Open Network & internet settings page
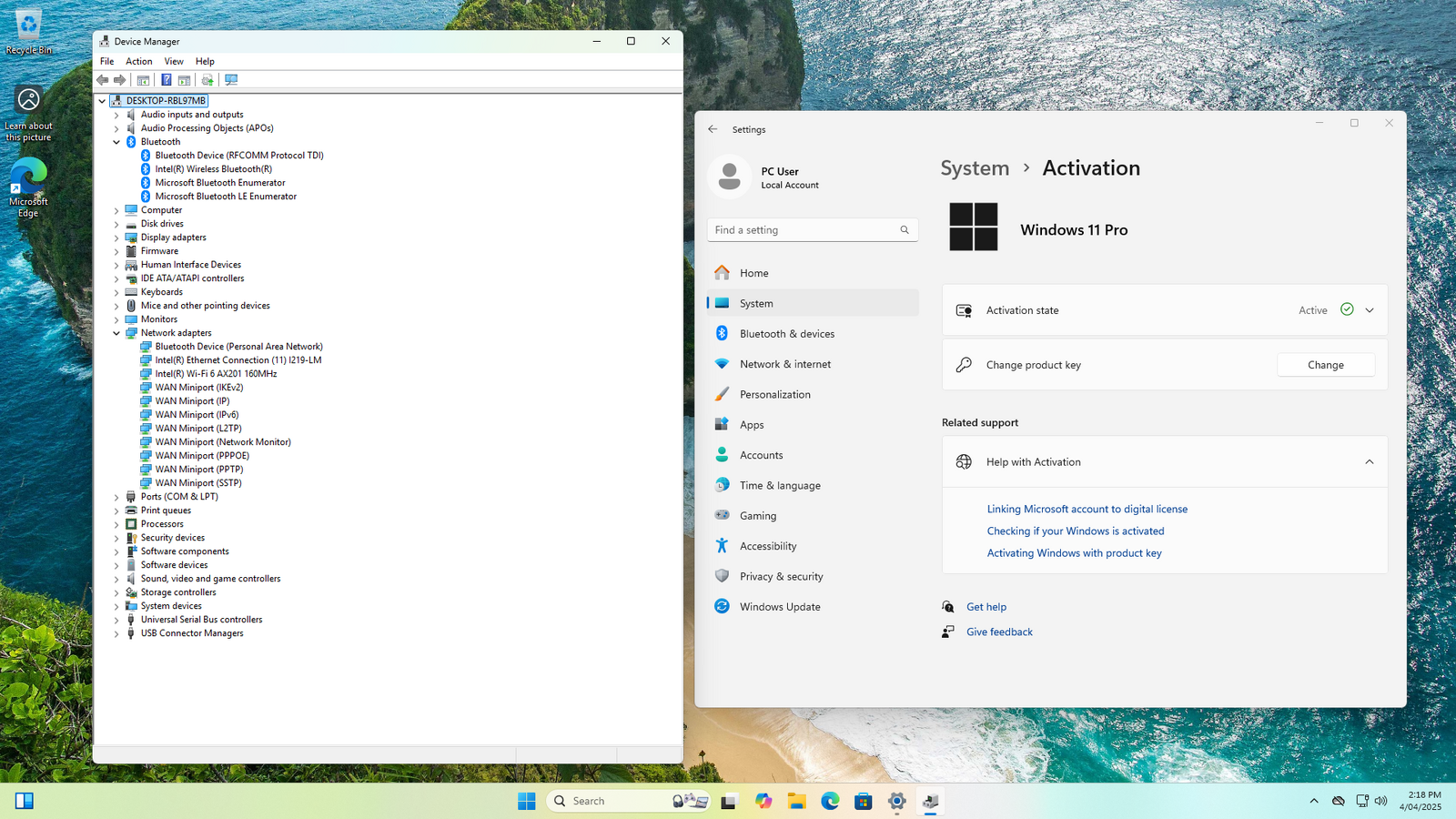The image size is (1456, 819). [813, 364]
